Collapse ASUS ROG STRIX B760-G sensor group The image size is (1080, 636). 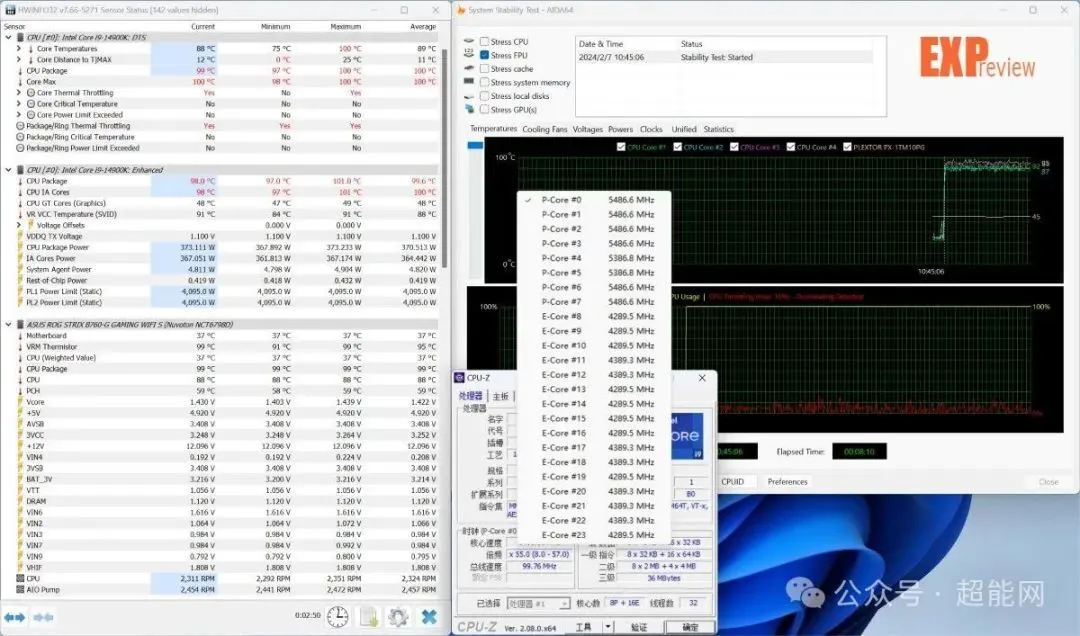point(8,325)
